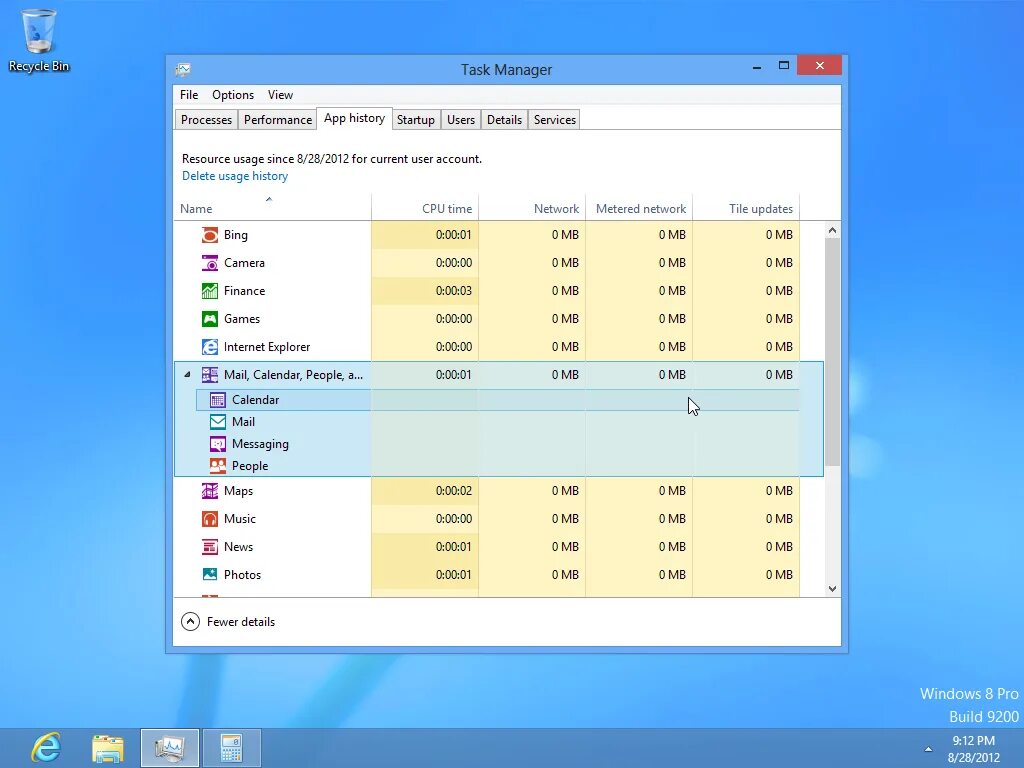Sort by the CPU time column

(x=425, y=208)
